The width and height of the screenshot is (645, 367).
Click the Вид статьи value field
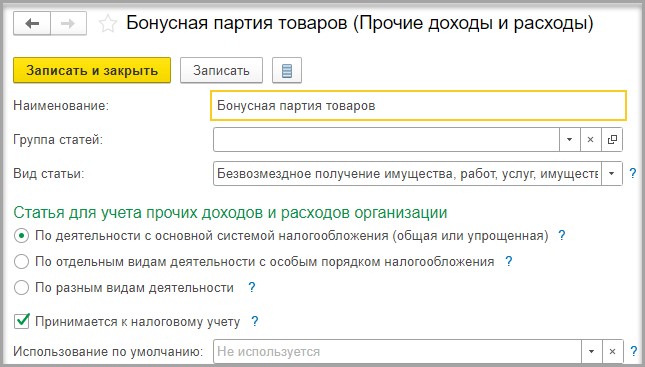[x=407, y=173]
